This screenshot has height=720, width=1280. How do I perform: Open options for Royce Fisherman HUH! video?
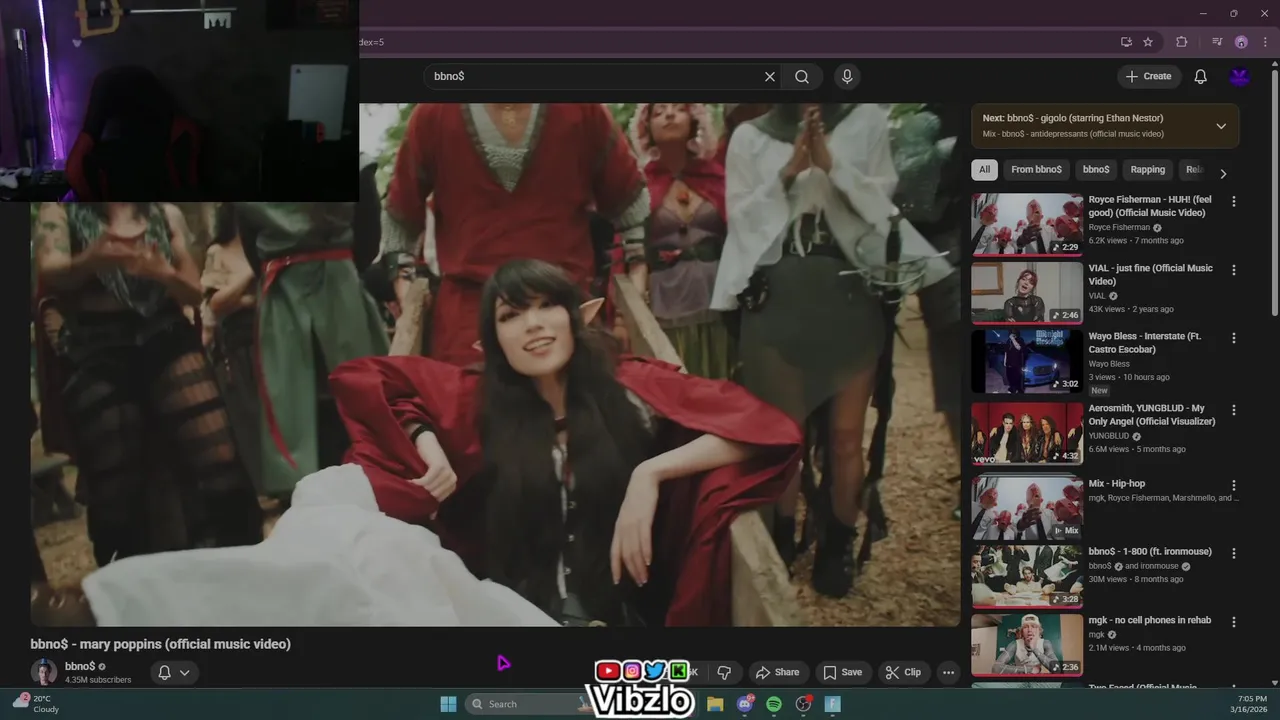coord(1233,201)
